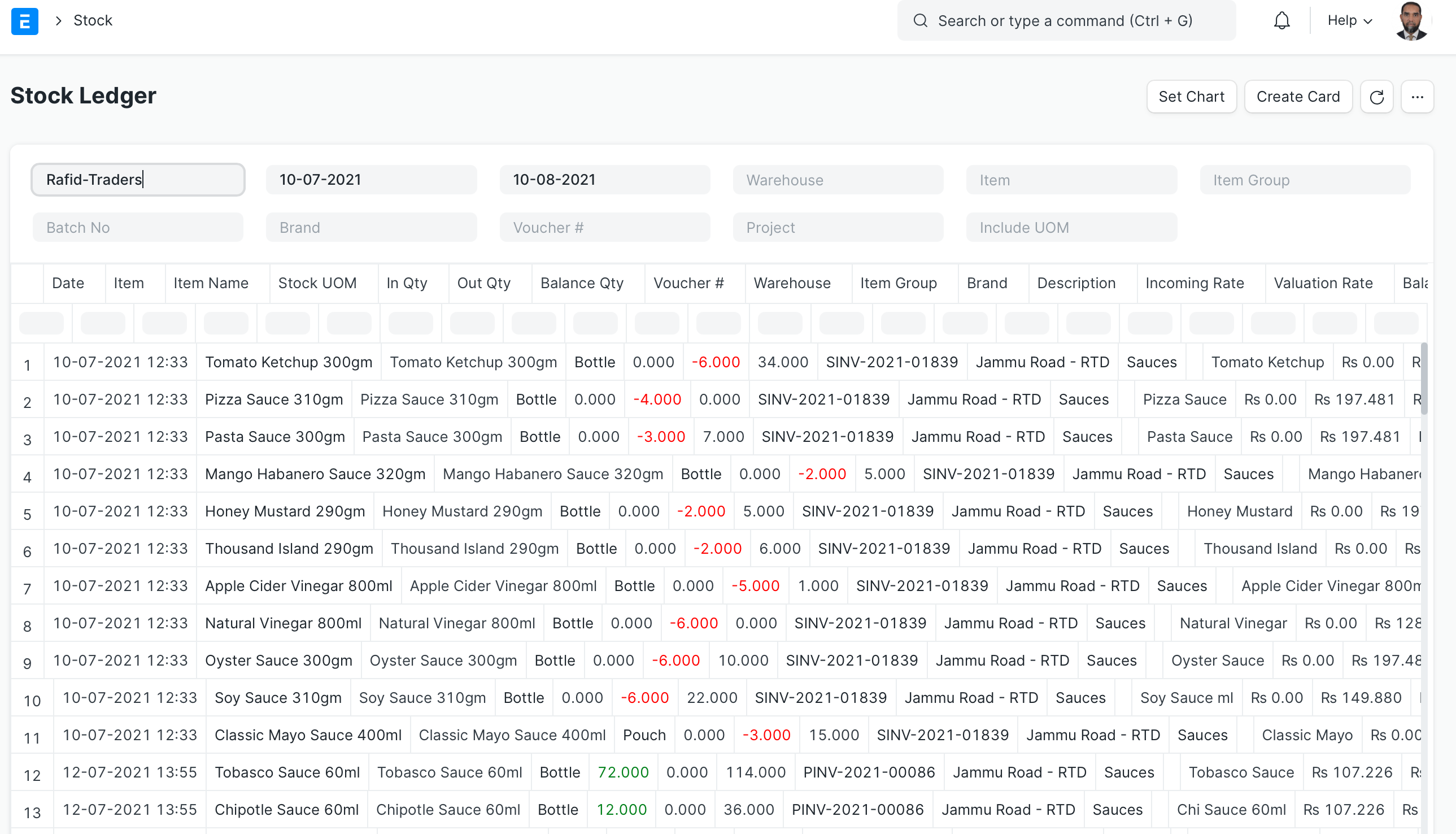Viewport: 1456px width, 834px height.
Task: Refresh the Stock Ledger report
Action: (x=1377, y=96)
